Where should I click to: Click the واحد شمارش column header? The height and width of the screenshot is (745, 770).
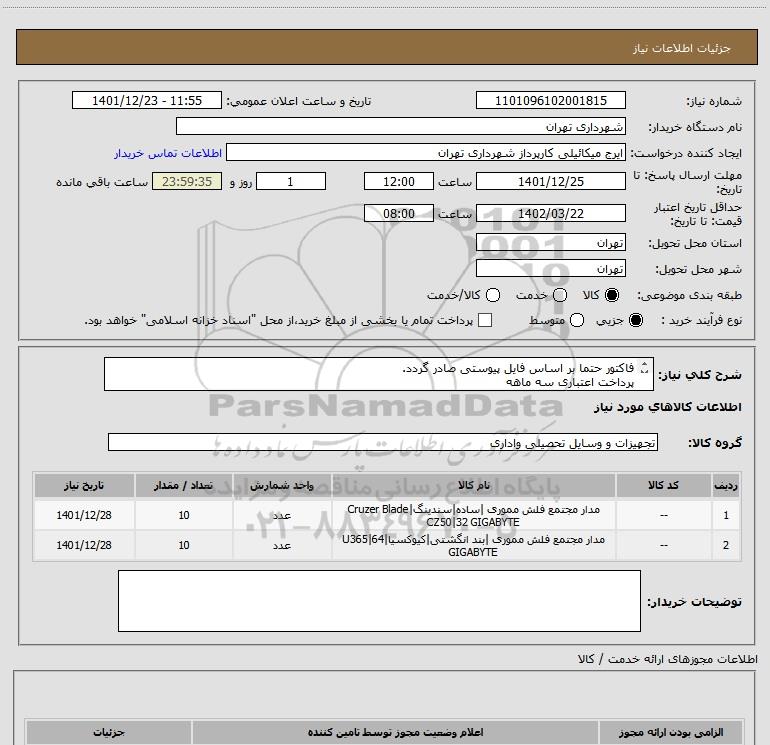pos(282,486)
